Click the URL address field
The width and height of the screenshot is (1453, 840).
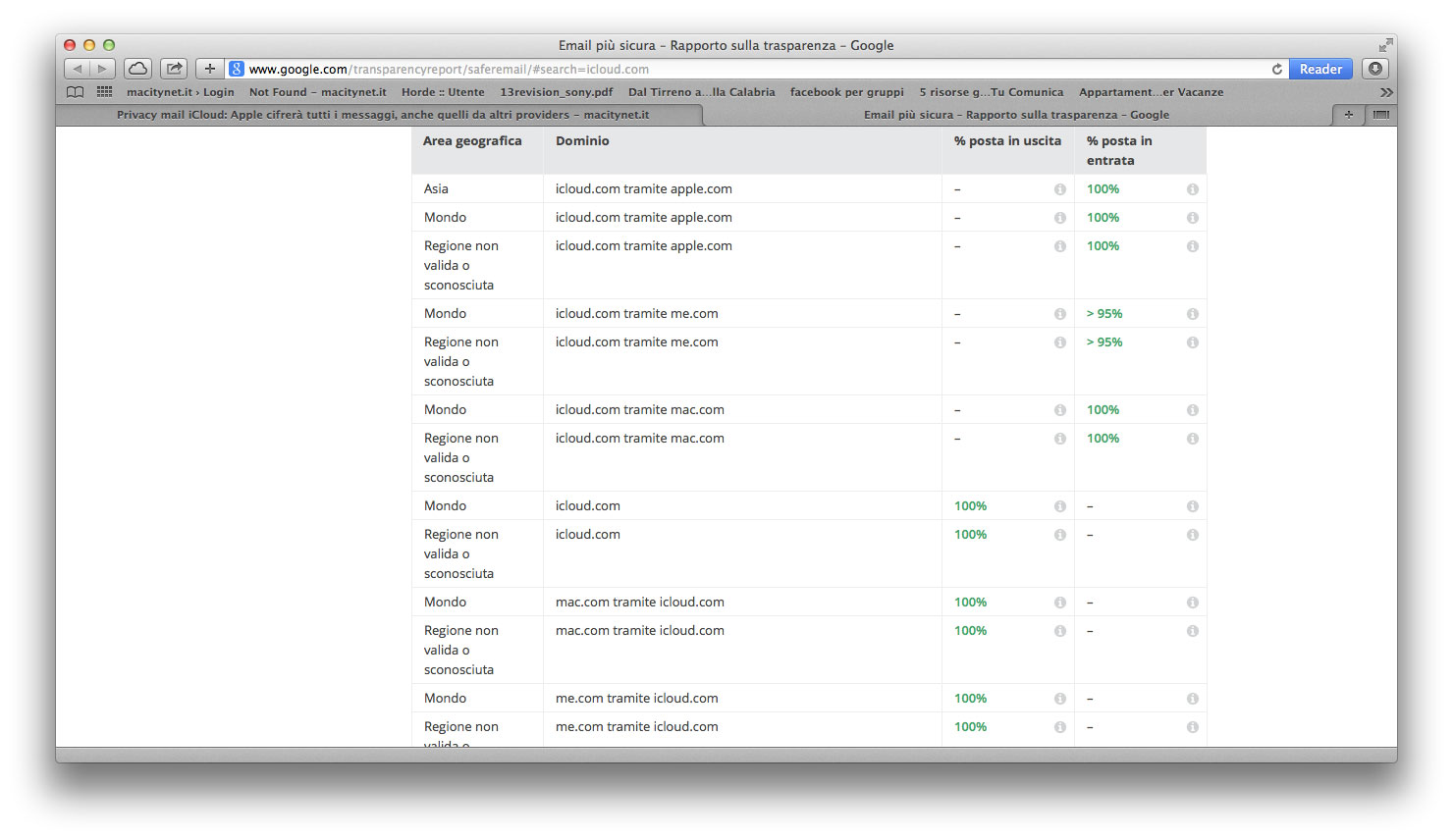pos(746,69)
